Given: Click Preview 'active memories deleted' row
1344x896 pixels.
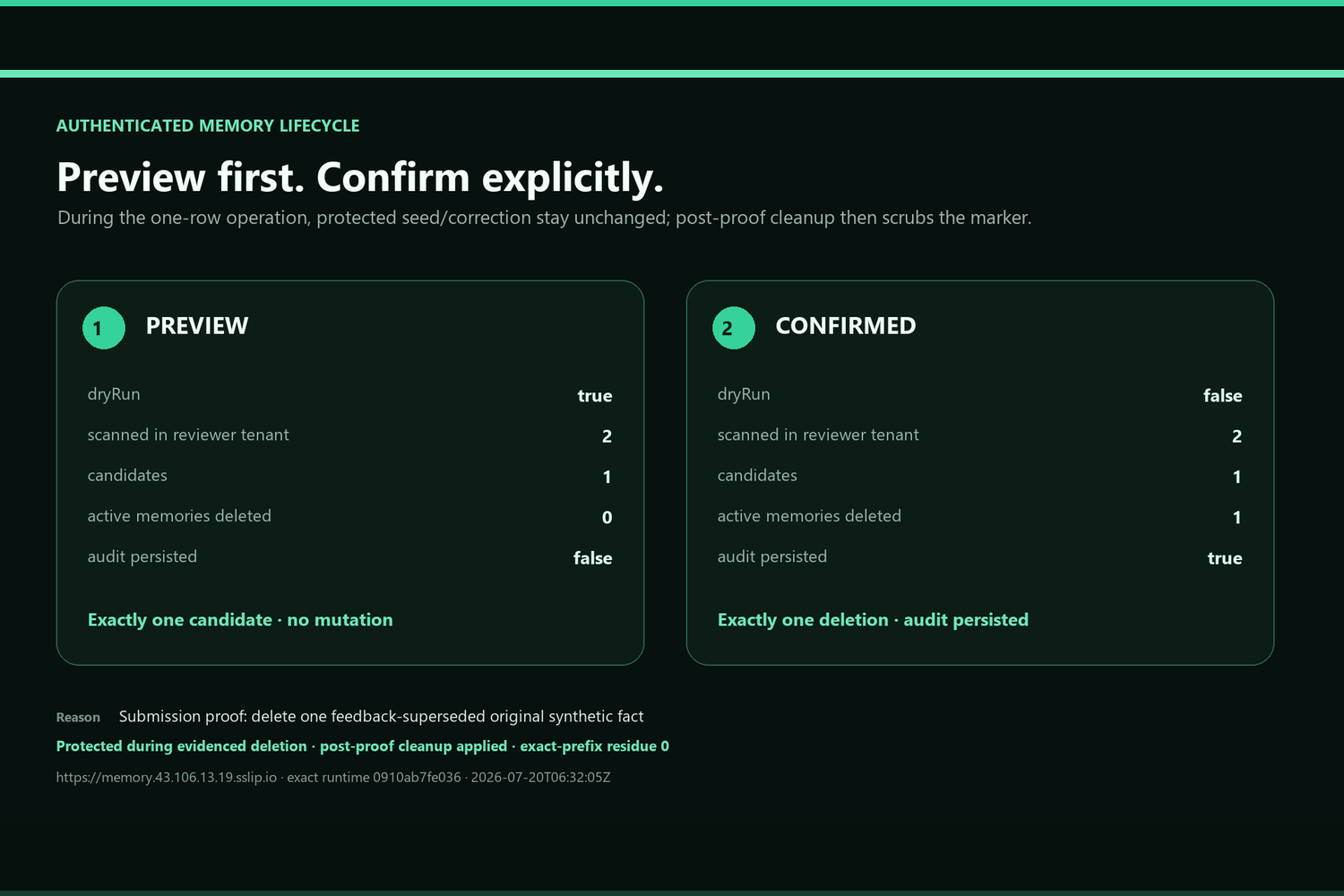Looking at the screenshot, I should (350, 517).
